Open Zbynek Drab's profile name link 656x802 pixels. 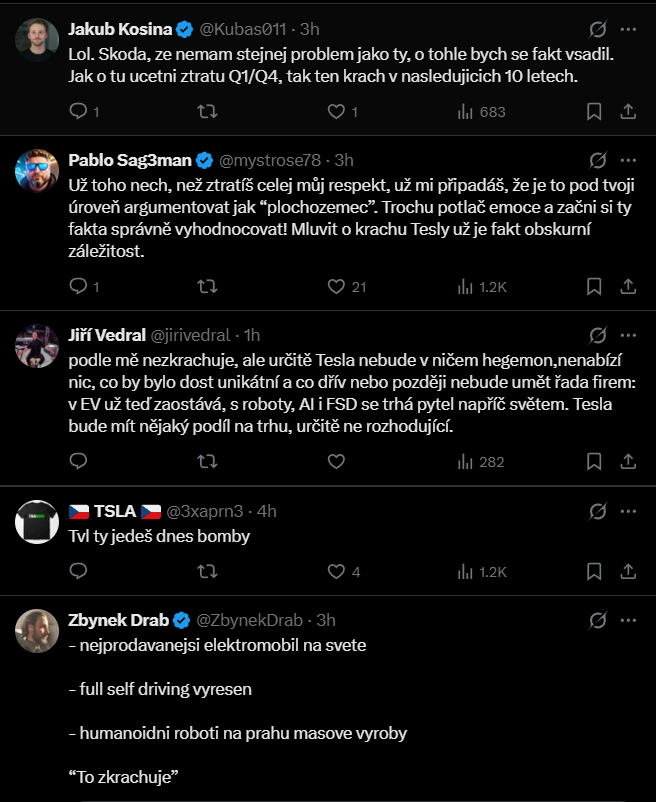point(119,621)
